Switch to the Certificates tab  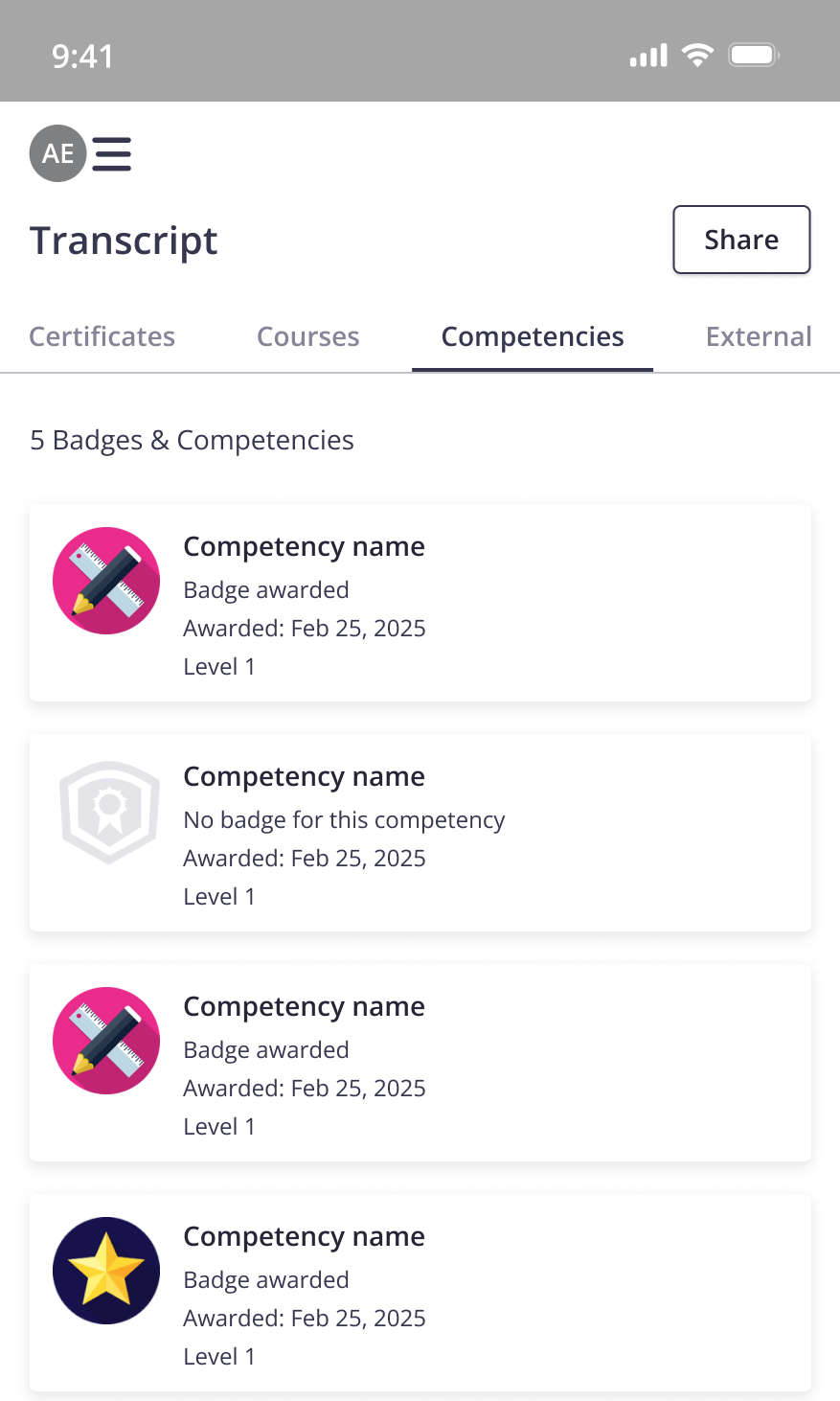coord(102,337)
